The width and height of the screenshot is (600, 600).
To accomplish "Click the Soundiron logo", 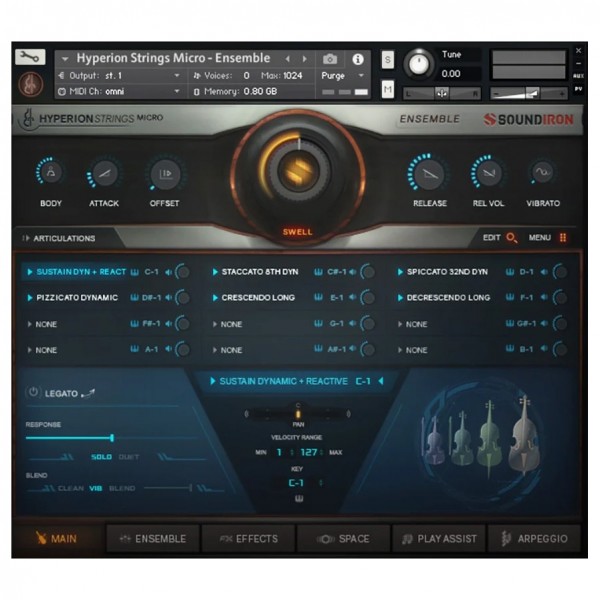I will [x=528, y=119].
